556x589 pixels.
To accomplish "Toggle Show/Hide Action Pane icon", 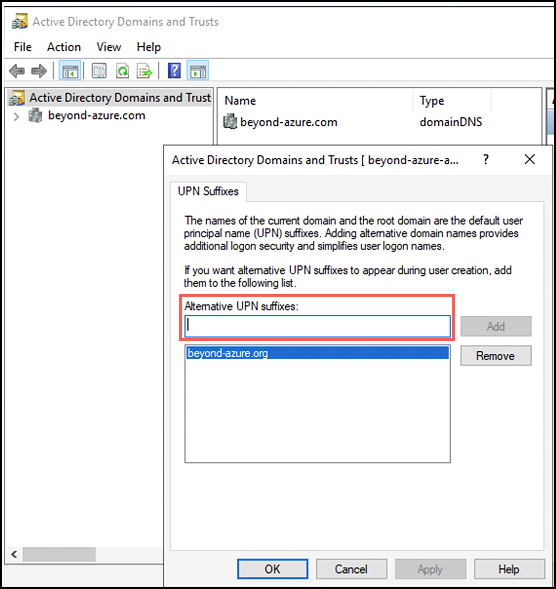I will [198, 71].
